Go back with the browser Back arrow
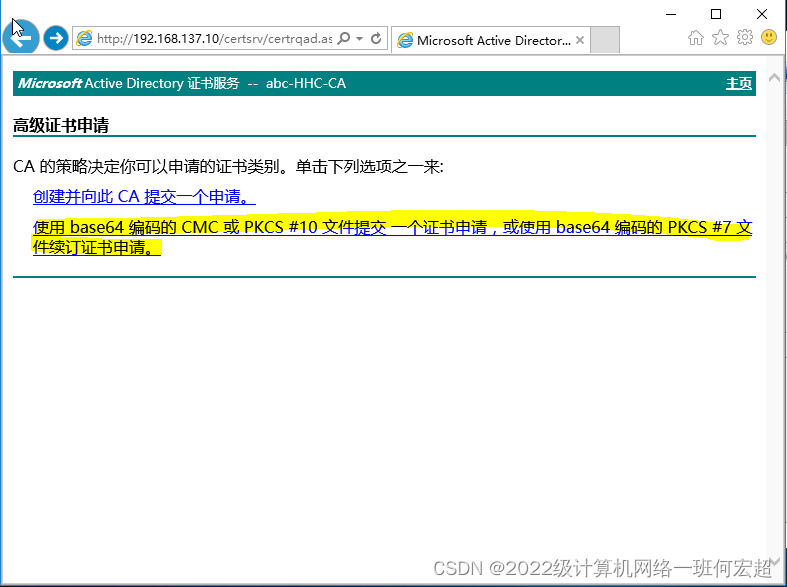The width and height of the screenshot is (787, 587). 21,37
